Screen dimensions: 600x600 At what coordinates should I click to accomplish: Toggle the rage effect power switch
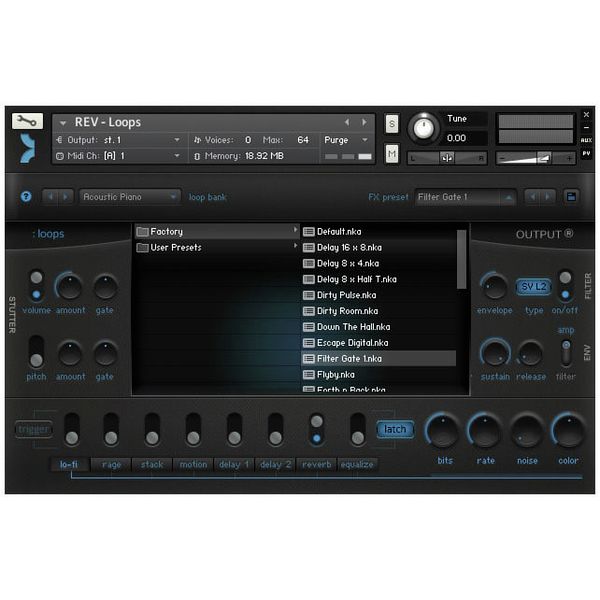111,429
